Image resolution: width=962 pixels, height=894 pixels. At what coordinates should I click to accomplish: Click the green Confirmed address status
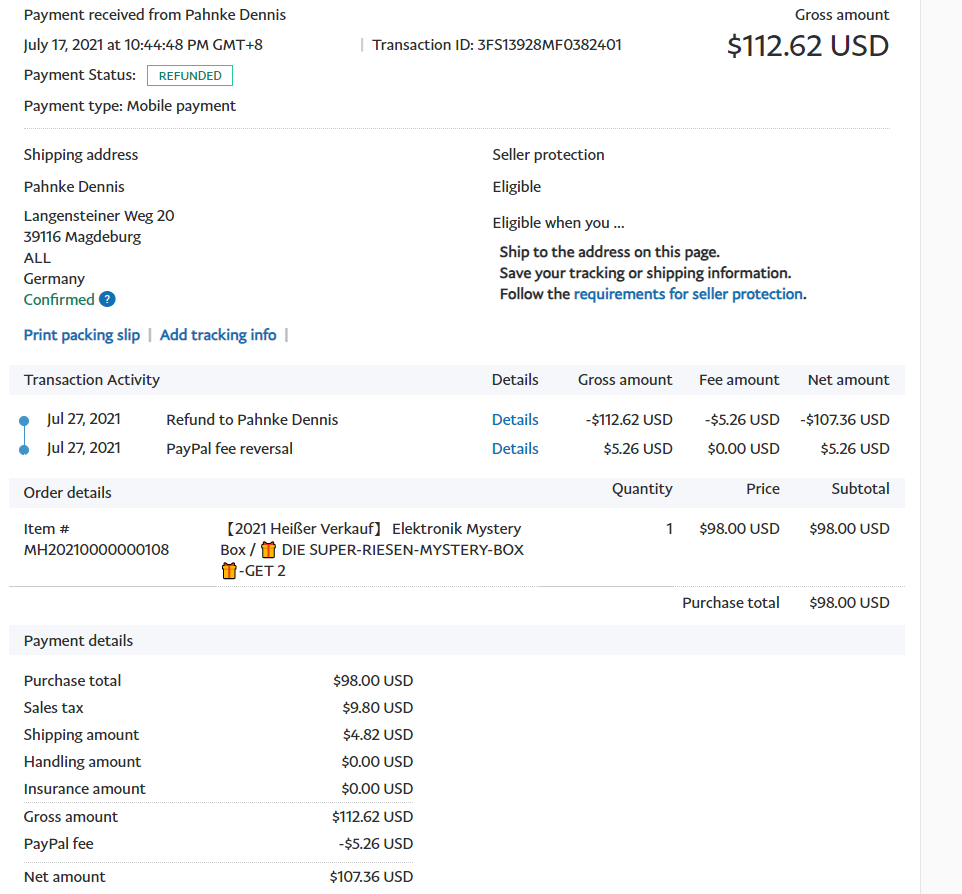tap(59, 300)
